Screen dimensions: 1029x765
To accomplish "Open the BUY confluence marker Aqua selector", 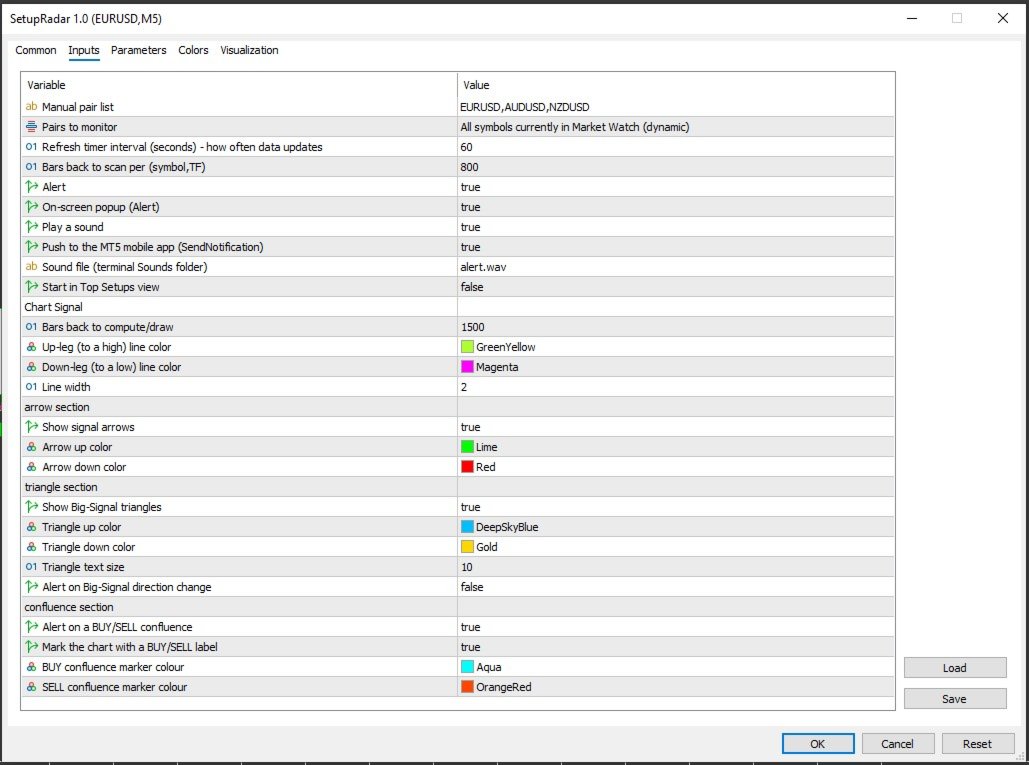I will tap(676, 667).
